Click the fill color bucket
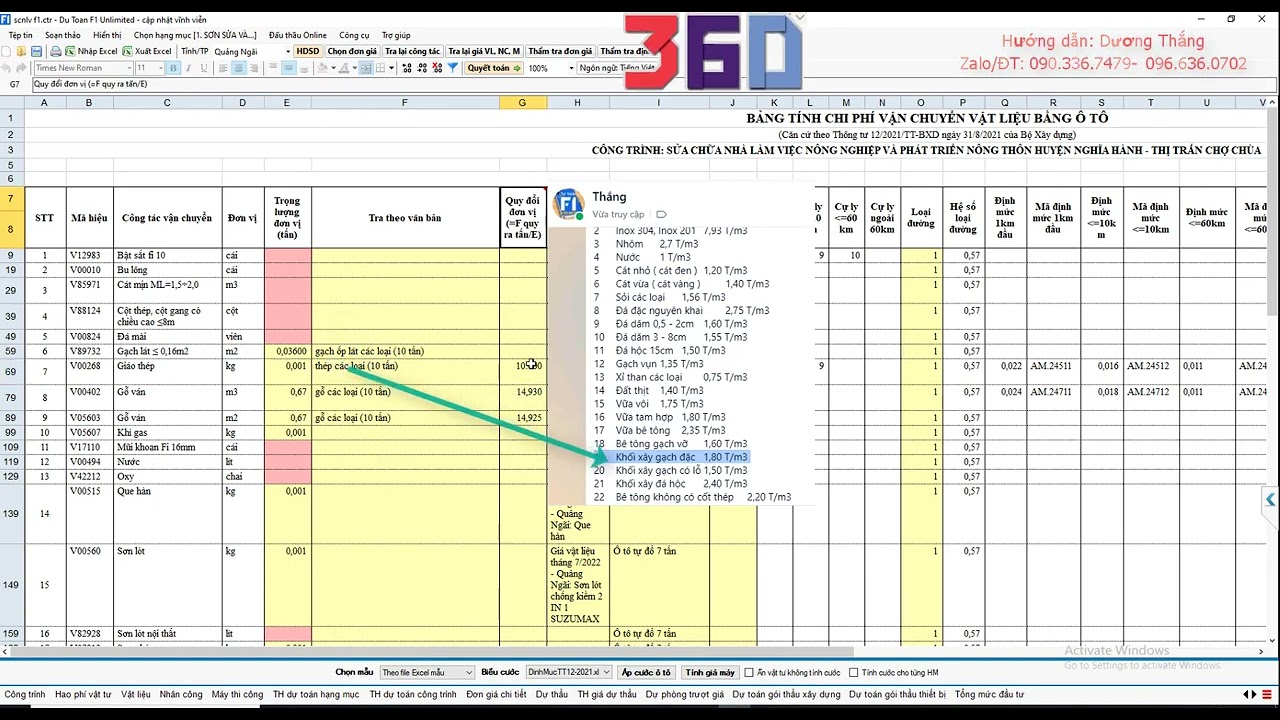The width and height of the screenshot is (1280, 720). pos(322,68)
